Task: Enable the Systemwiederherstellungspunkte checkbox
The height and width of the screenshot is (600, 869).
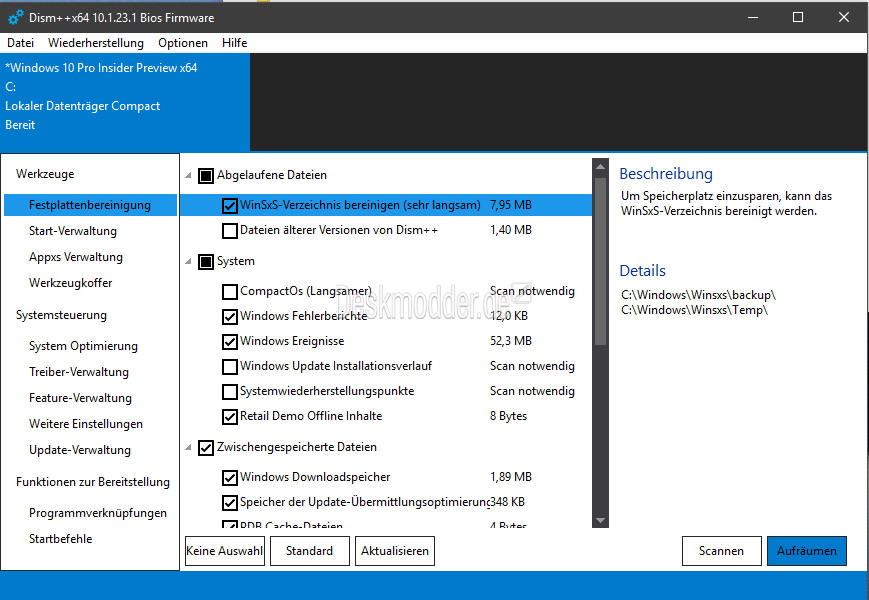Action: 231,391
